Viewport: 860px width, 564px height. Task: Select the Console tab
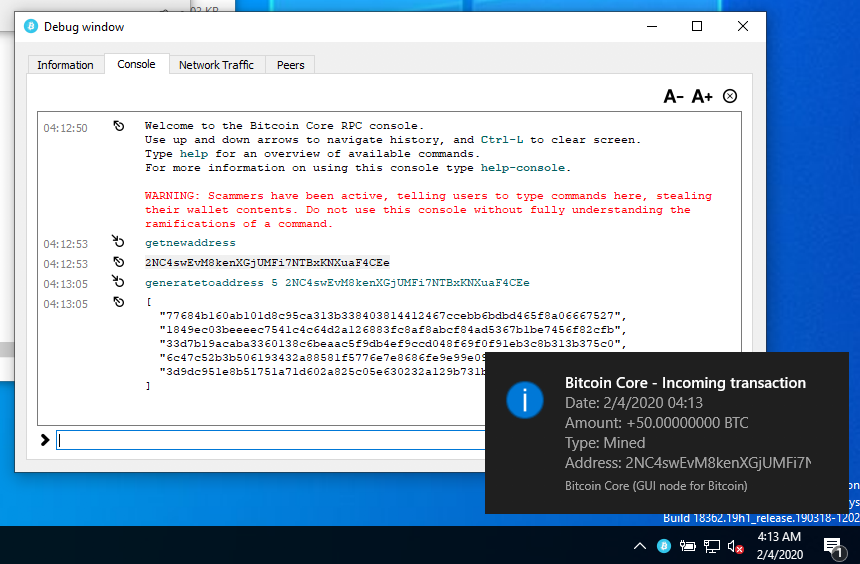[136, 64]
